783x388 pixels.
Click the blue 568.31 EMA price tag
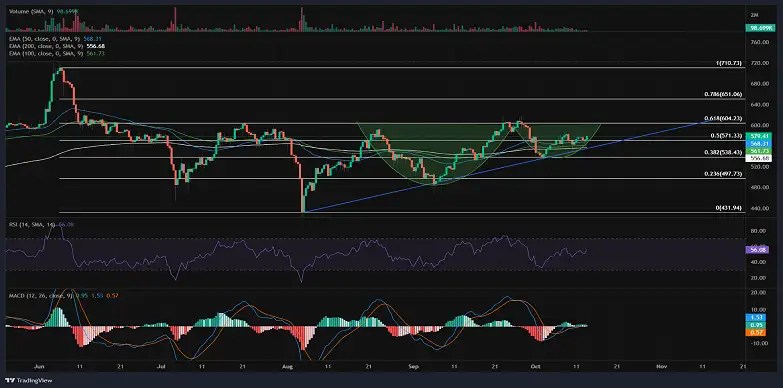coord(759,143)
